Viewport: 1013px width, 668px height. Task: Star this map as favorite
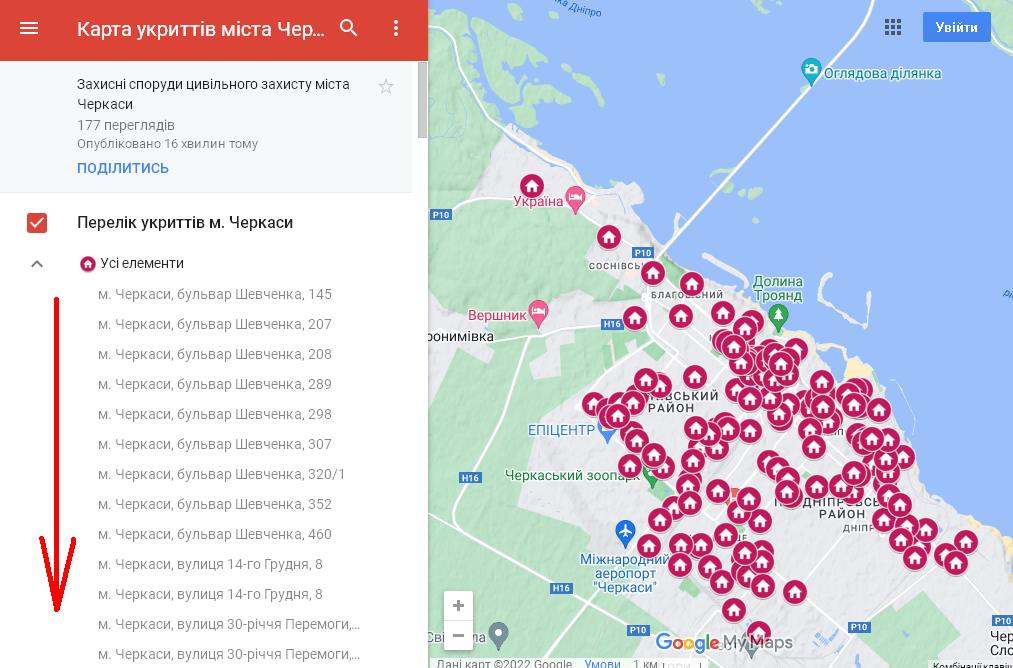386,87
